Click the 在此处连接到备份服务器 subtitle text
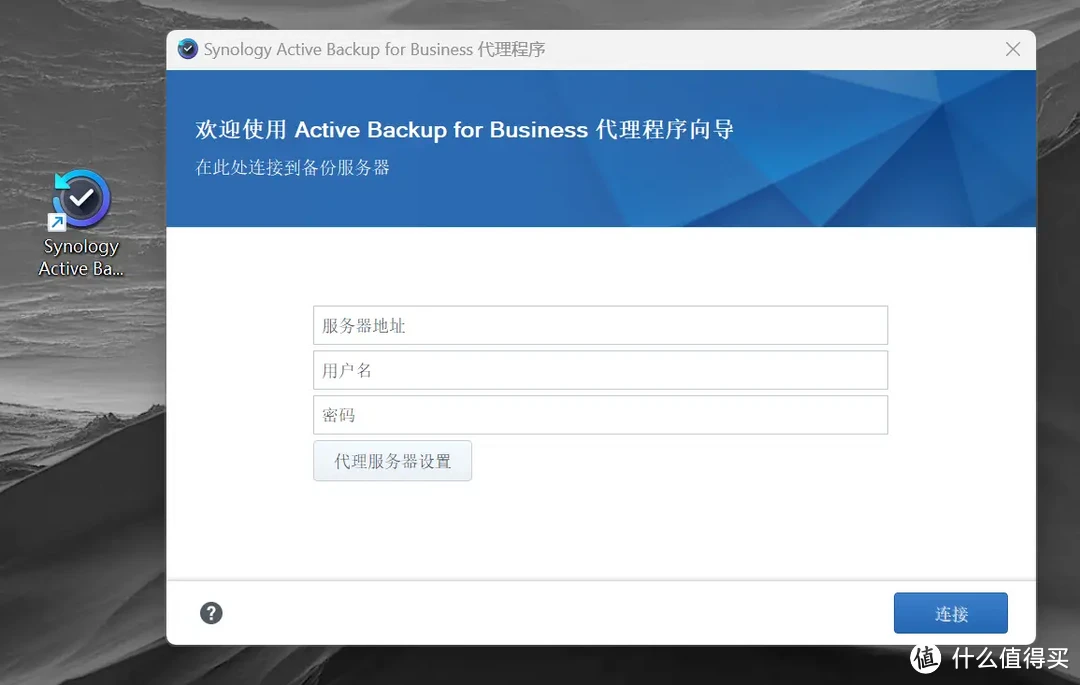 [x=292, y=167]
